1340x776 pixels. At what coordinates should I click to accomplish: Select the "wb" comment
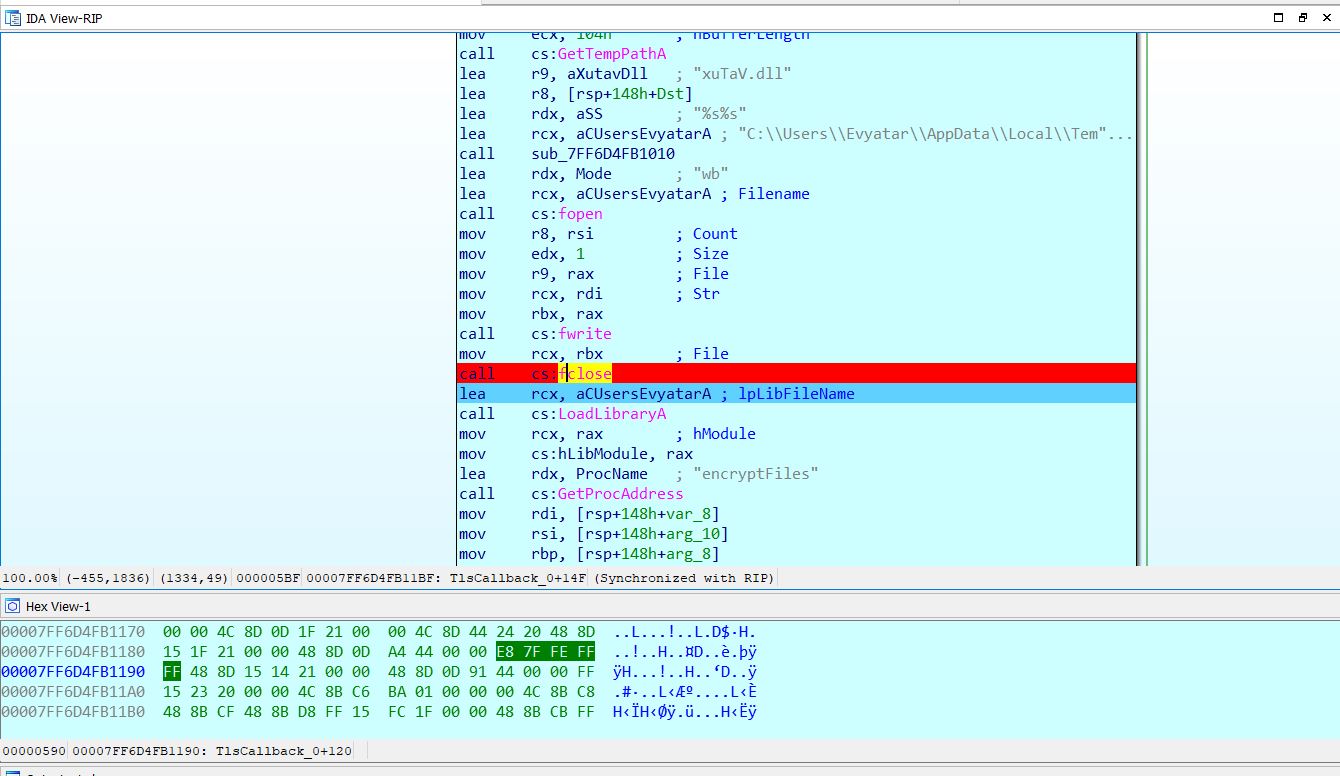pos(710,174)
